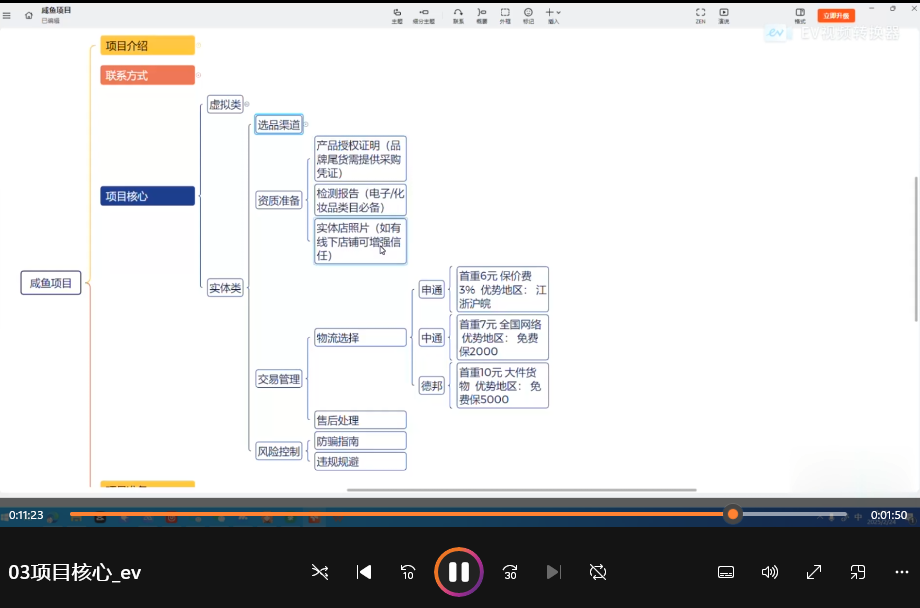Image resolution: width=920 pixels, height=608 pixels.
Task: Go to the previous track
Action: [364, 572]
